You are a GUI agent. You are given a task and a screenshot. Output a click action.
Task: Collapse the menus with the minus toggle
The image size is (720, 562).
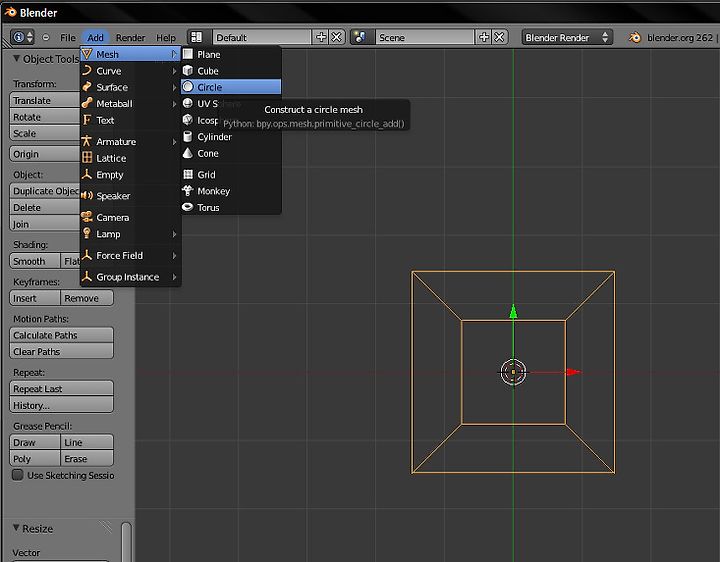point(46,37)
